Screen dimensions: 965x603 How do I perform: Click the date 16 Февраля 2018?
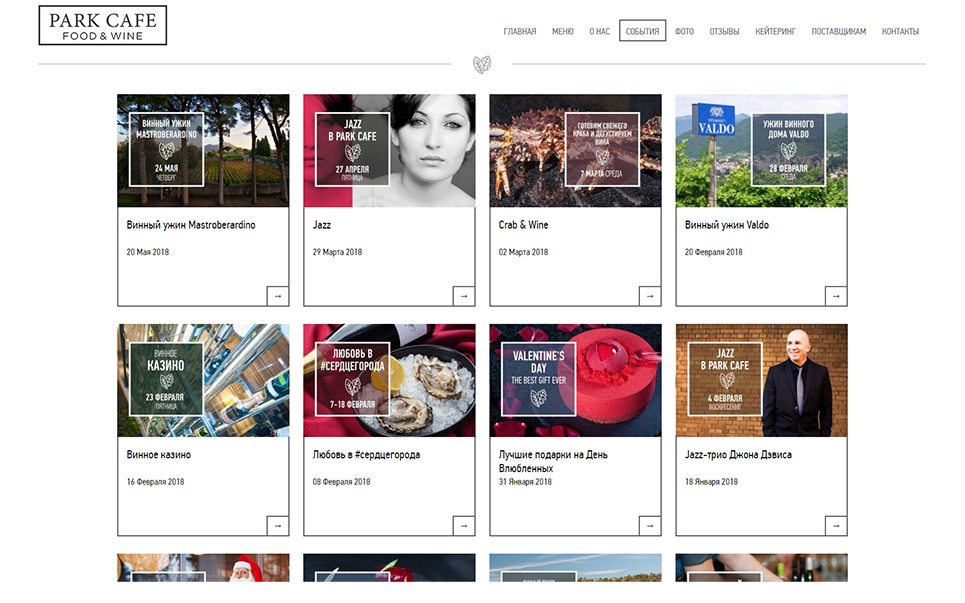156,482
